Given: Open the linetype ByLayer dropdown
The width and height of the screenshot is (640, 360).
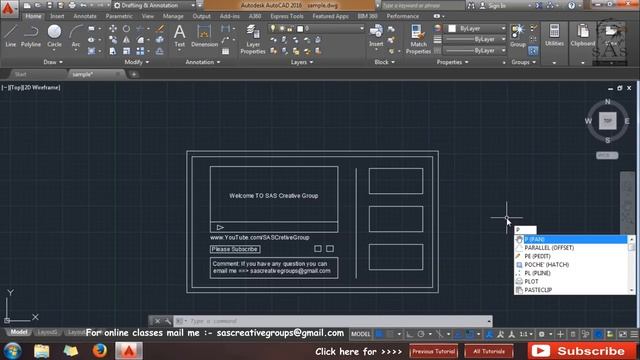Looking at the screenshot, I should 475,51.
